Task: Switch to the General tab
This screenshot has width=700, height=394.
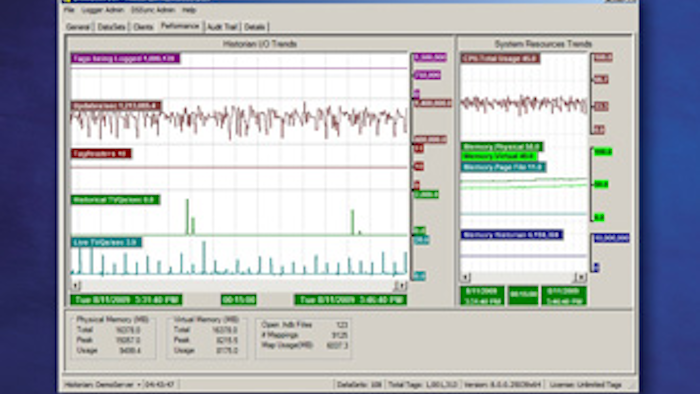Action: 79,27
